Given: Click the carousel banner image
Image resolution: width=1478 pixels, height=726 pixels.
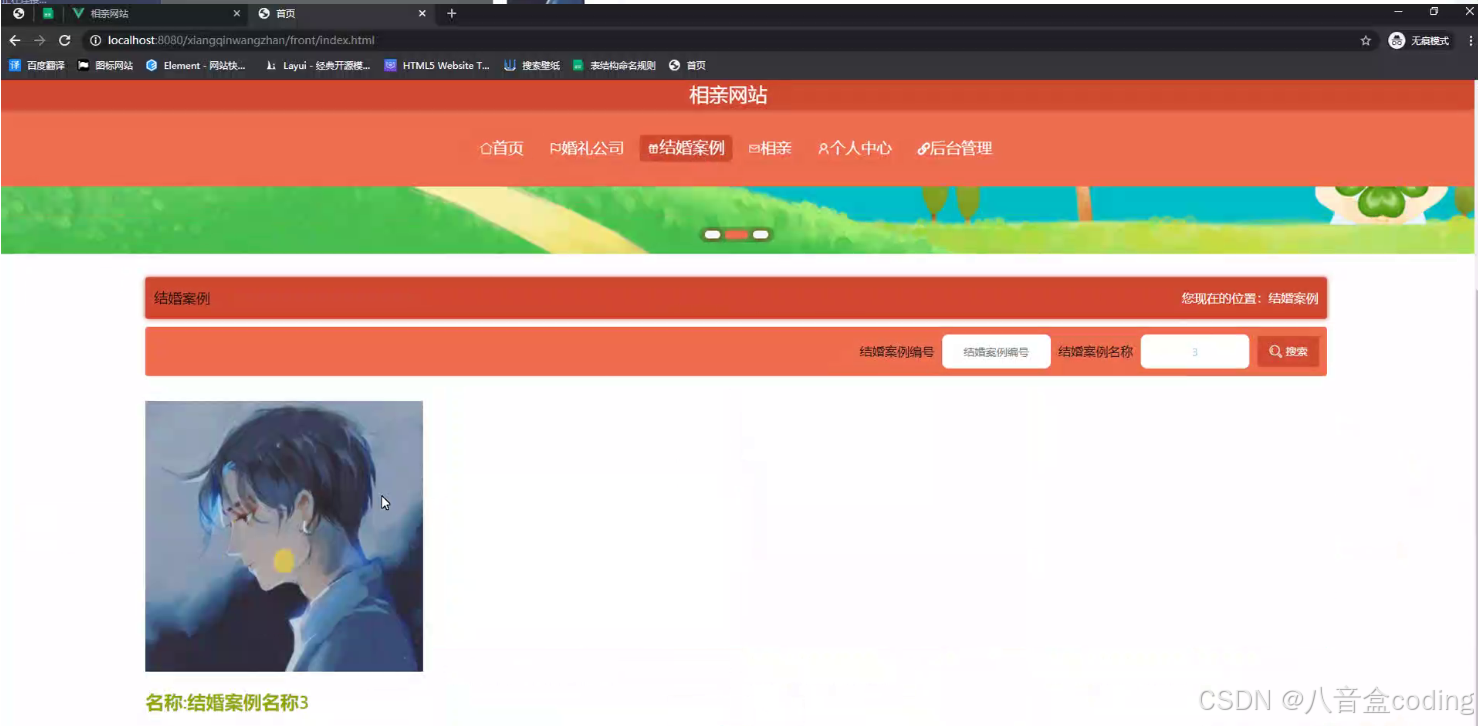Looking at the screenshot, I should (738, 220).
